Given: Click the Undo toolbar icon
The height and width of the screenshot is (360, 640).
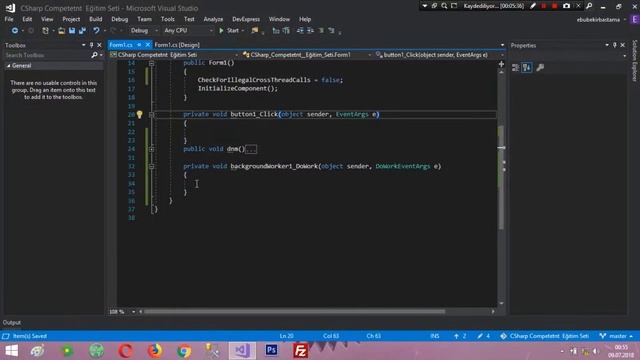Looking at the screenshot, I should [x=96, y=31].
